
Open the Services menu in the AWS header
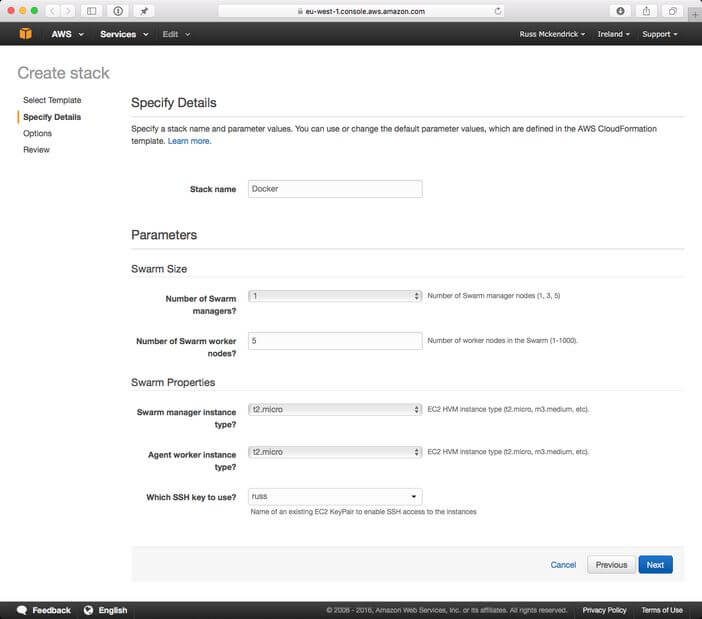pyautogui.click(x=123, y=34)
